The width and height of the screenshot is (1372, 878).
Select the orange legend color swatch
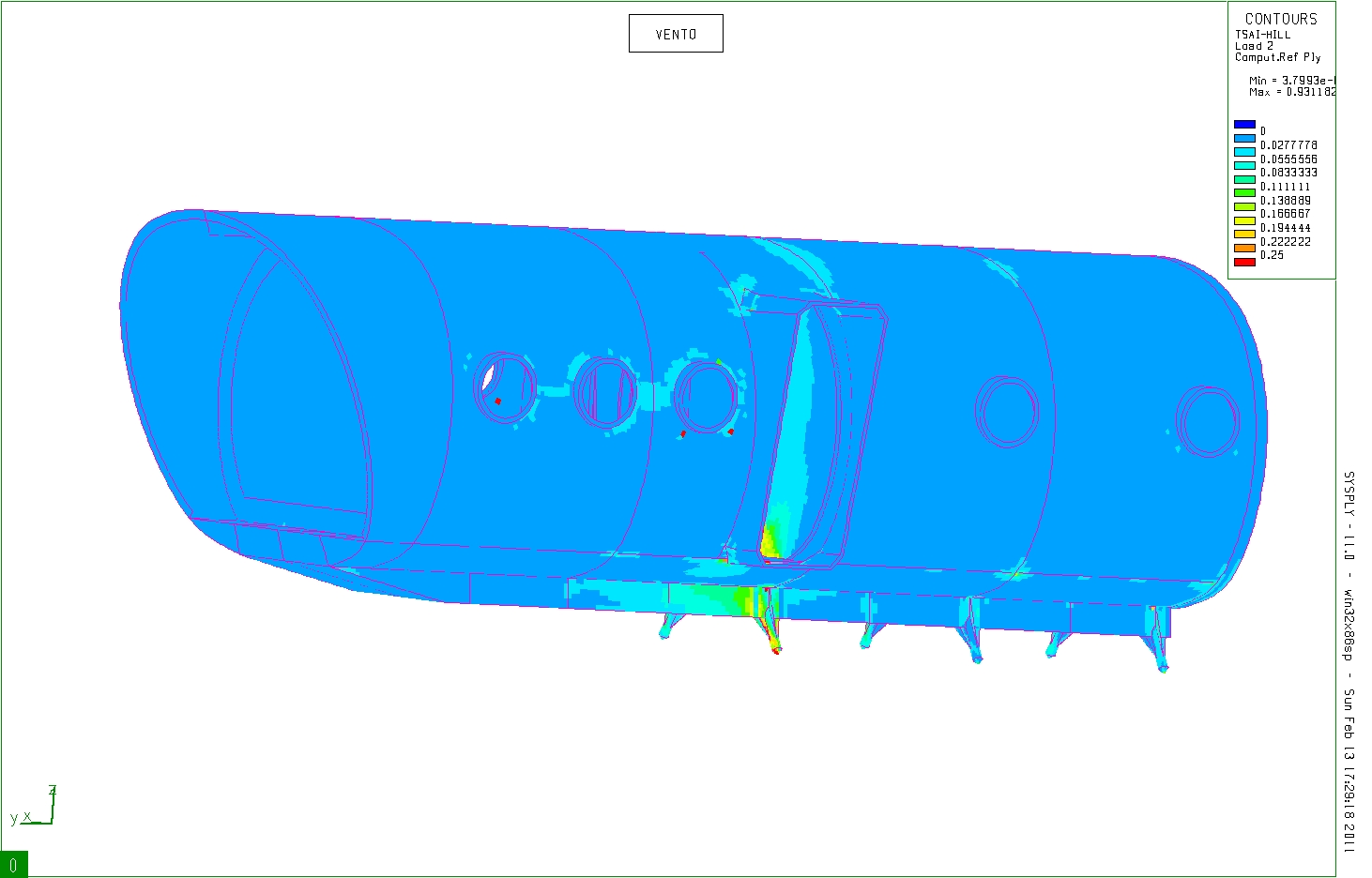(1244, 248)
